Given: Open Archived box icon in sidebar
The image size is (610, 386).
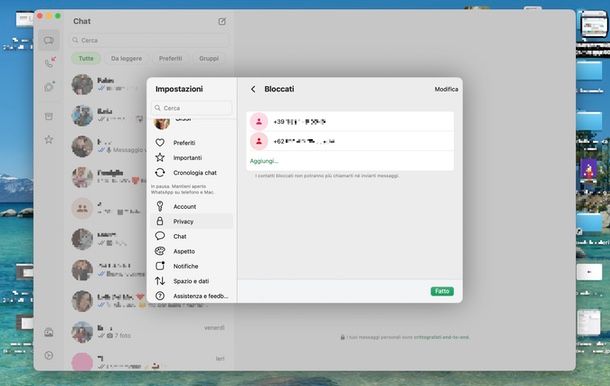Looking at the screenshot, I should coord(49,116).
